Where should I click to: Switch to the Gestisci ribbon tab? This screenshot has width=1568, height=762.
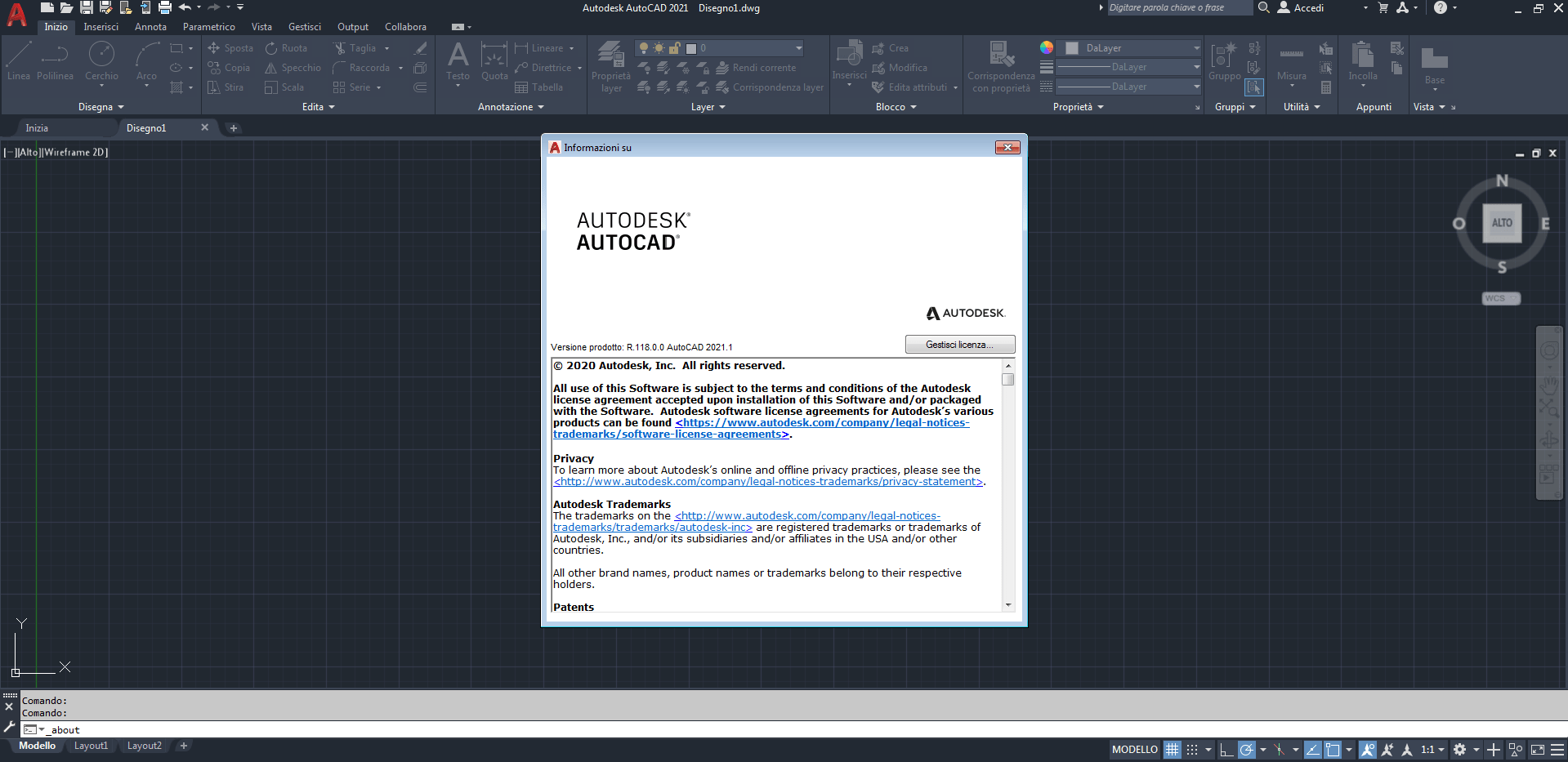click(305, 27)
